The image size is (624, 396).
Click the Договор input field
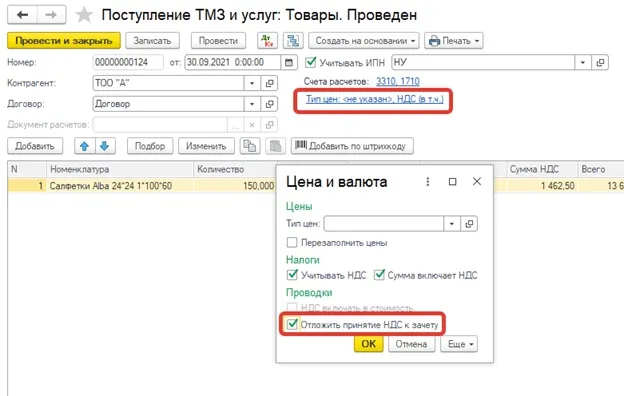pyautogui.click(x=168, y=104)
